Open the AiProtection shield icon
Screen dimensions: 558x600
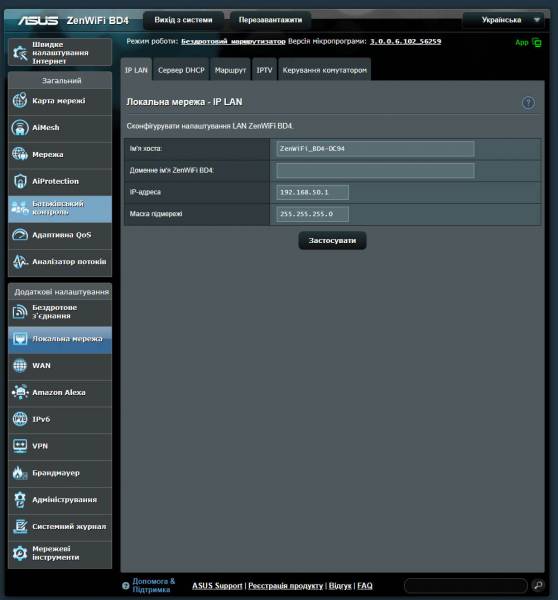20,181
